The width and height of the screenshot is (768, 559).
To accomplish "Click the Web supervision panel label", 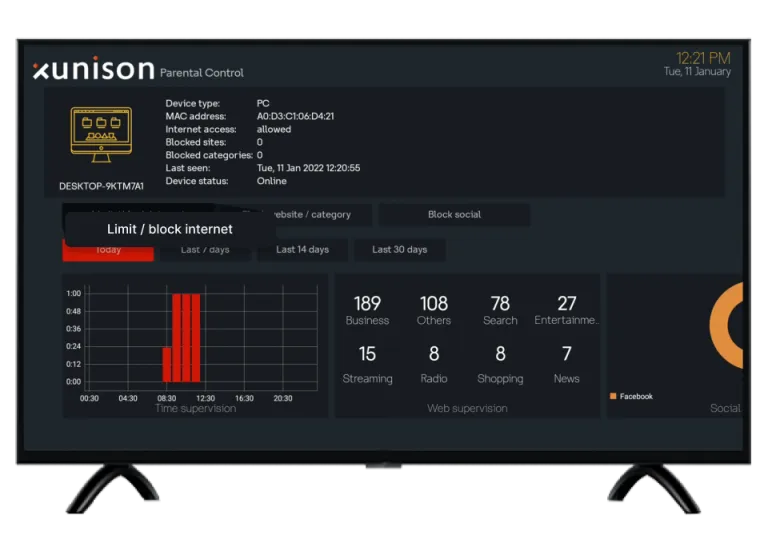I will (x=467, y=408).
